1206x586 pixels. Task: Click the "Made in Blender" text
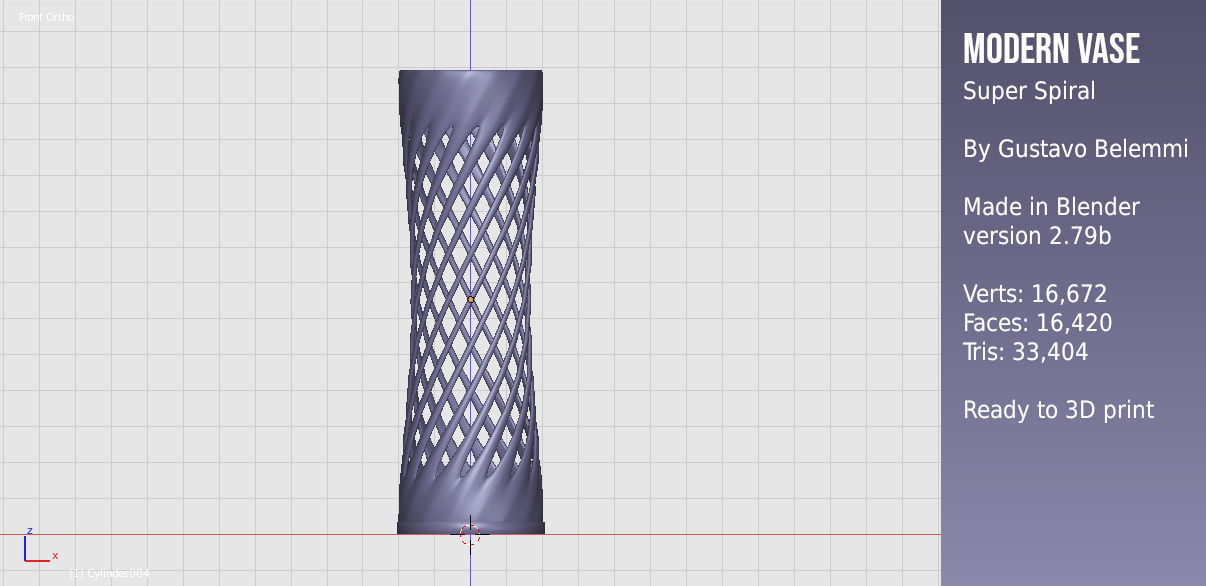point(1051,207)
